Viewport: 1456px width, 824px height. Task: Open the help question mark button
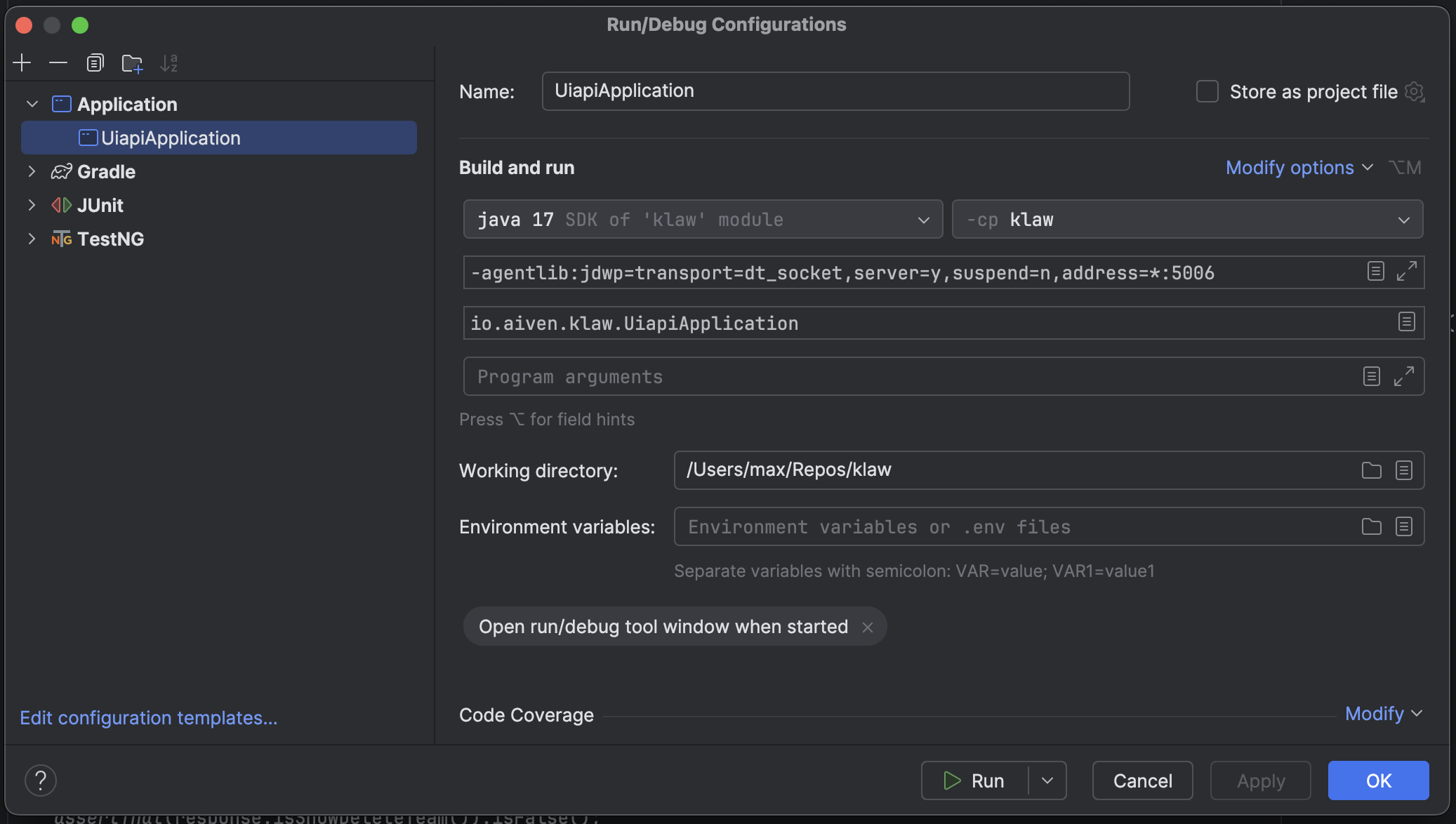pyautogui.click(x=41, y=780)
